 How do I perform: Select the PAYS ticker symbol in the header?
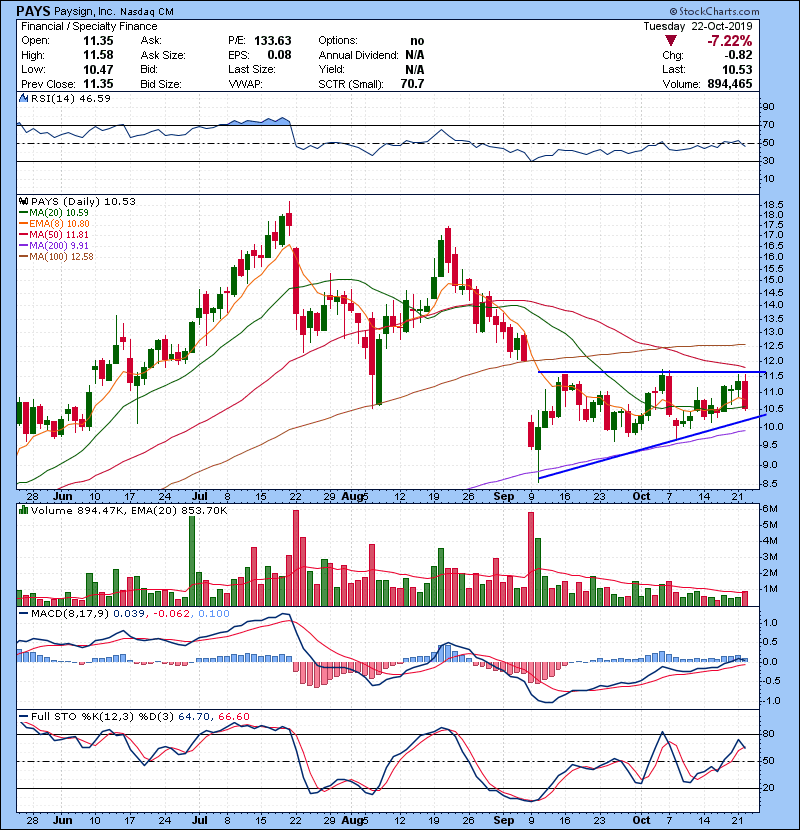pyautogui.click(x=33, y=11)
